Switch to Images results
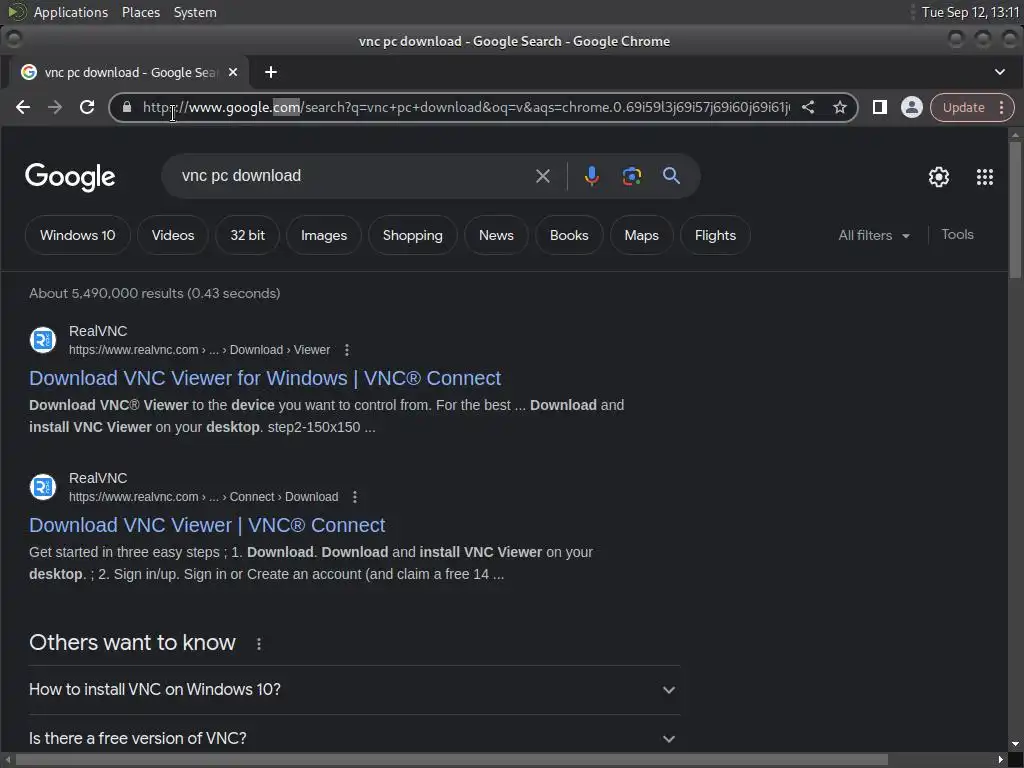The width and height of the screenshot is (1024, 768). coord(324,235)
